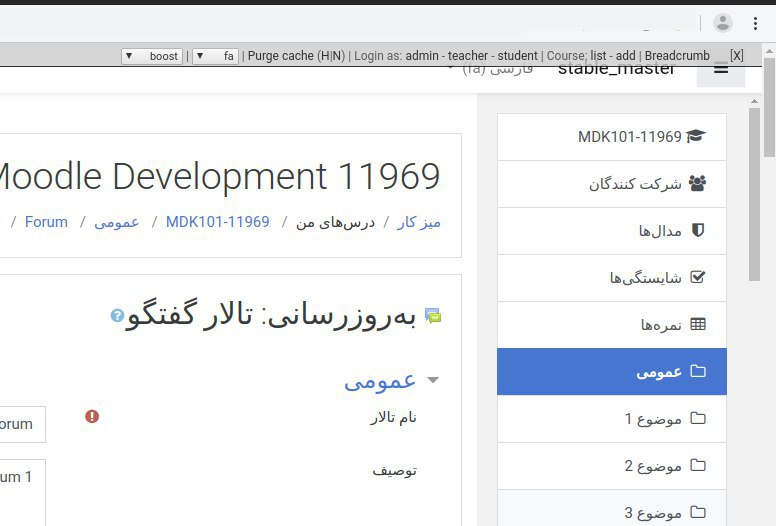
Task: Click the badges shield icon
Action: (698, 230)
